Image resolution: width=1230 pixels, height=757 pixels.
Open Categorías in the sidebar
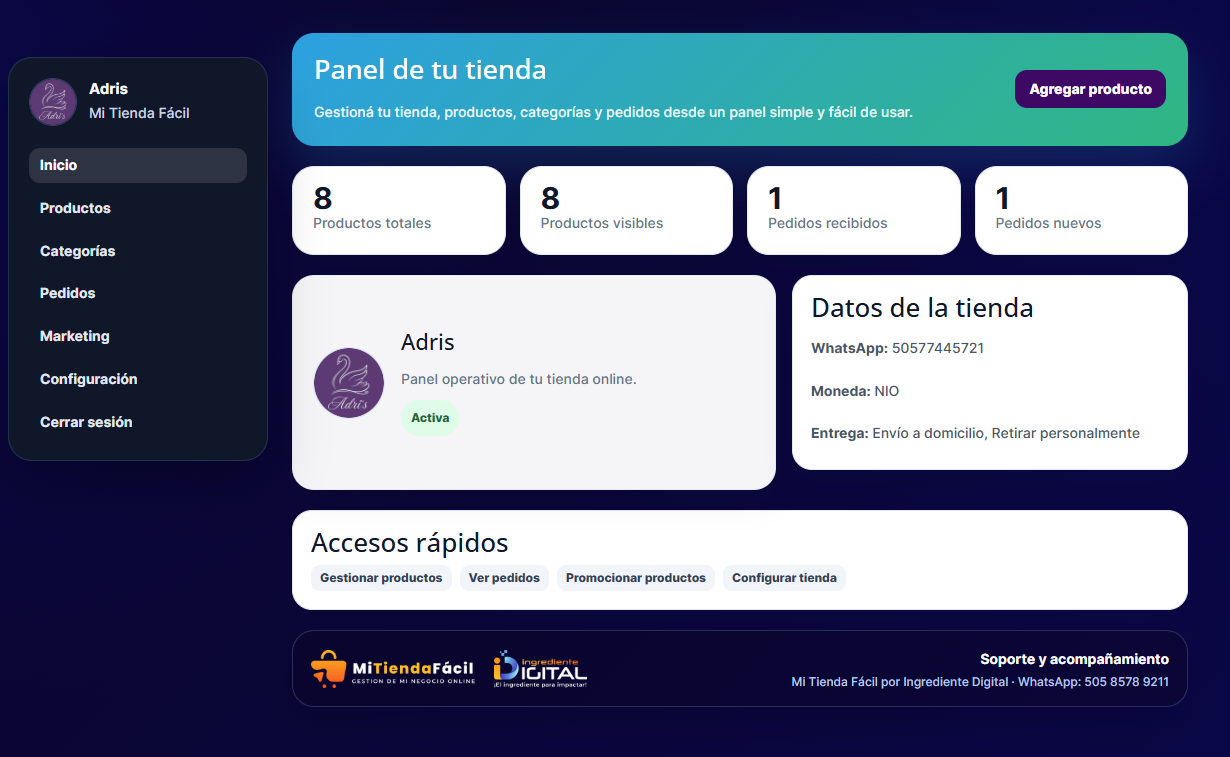(138, 251)
